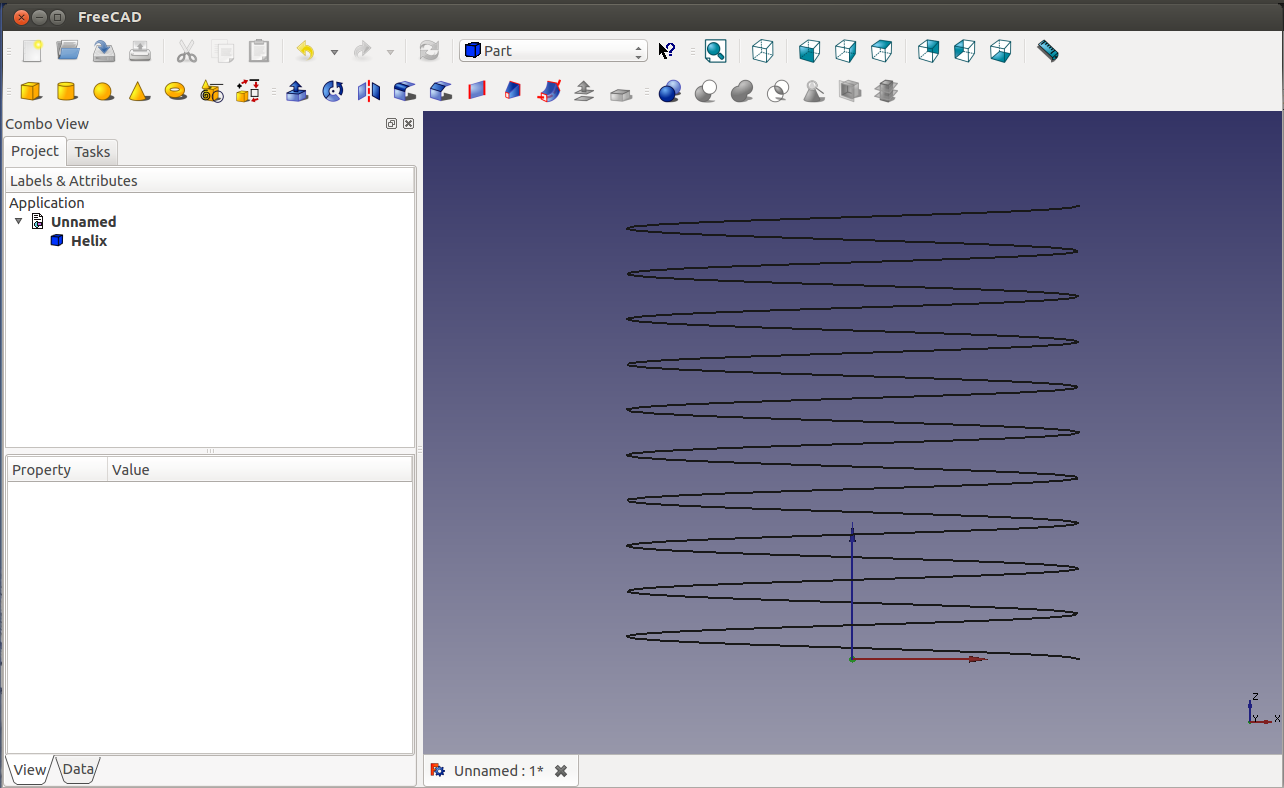Select the Extrude tool
Screen dimensions: 1284x788
point(297,92)
